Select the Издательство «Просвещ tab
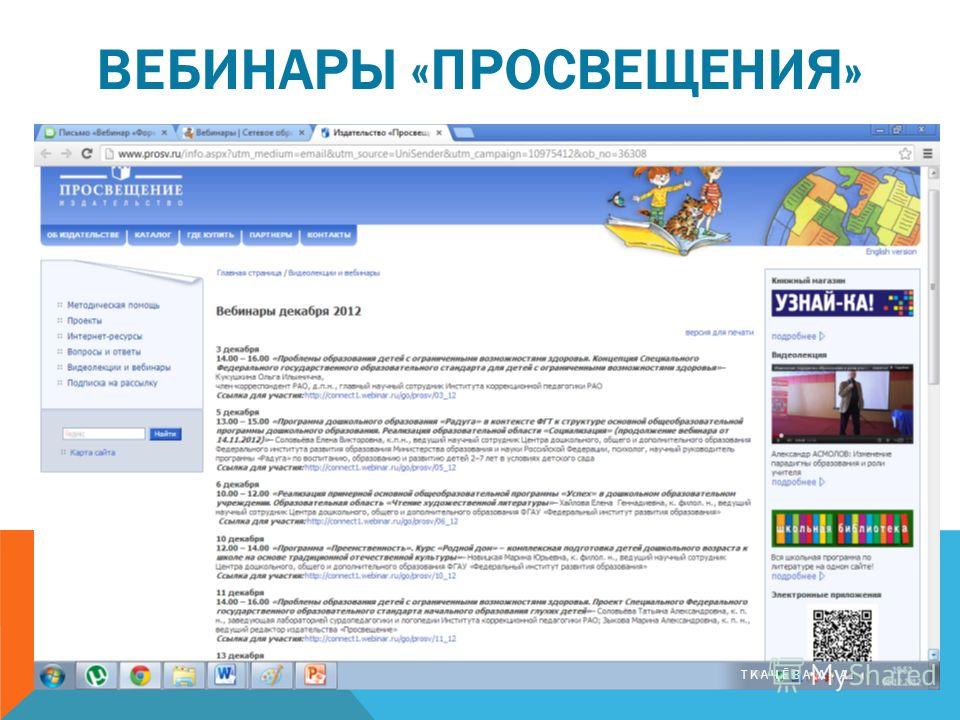This screenshot has height=720, width=960. 381,133
